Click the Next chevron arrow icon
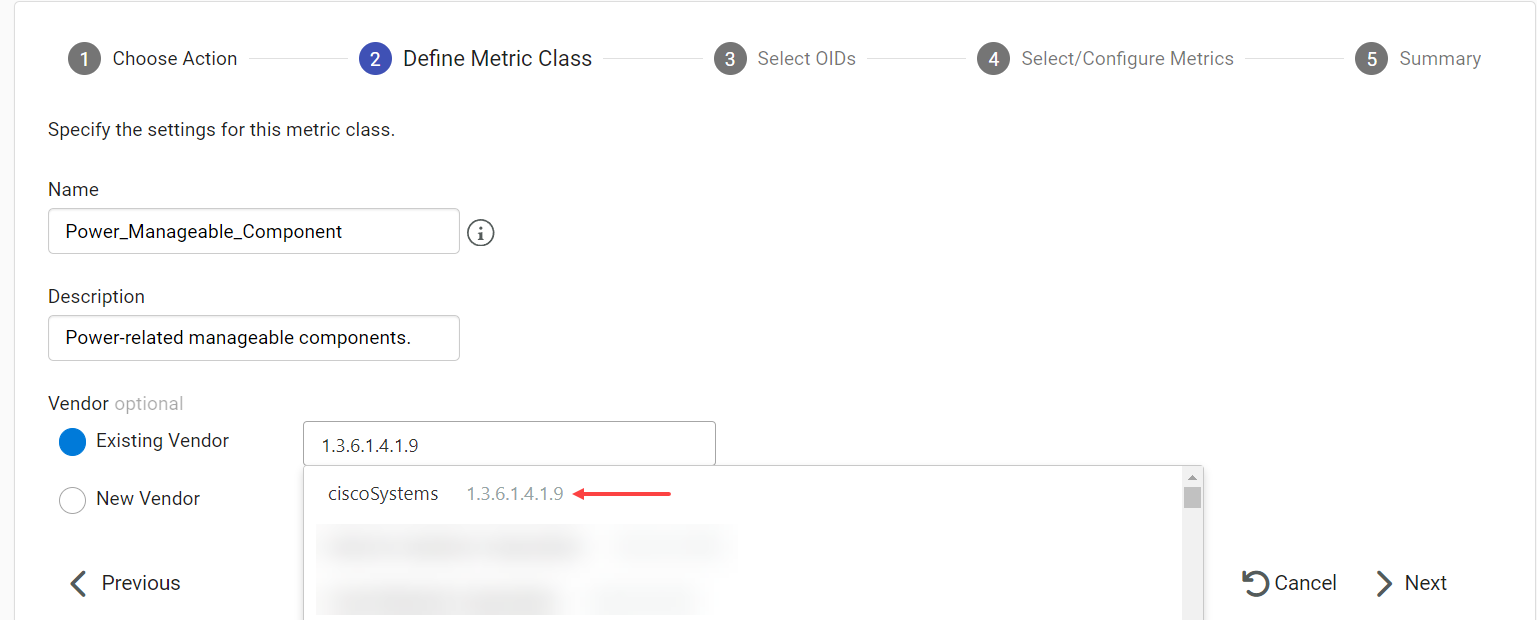The width and height of the screenshot is (1537, 620). tap(1384, 583)
